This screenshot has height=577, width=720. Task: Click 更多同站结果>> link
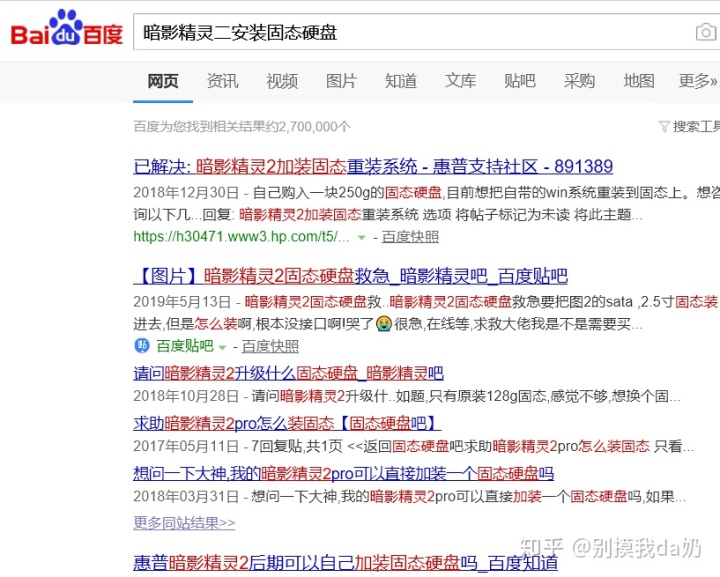coord(184,523)
